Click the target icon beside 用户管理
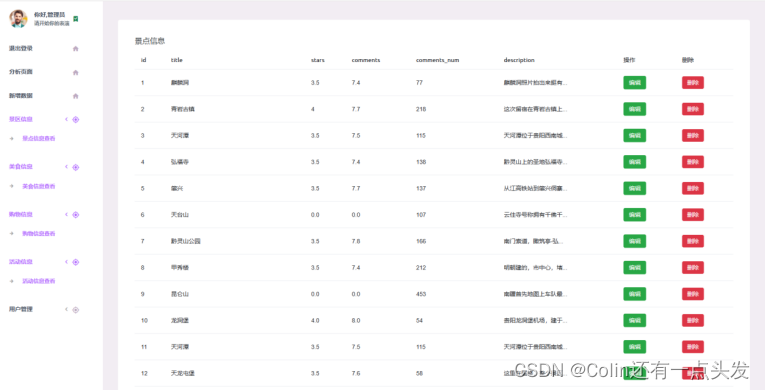The height and width of the screenshot is (390, 765). click(x=76, y=310)
